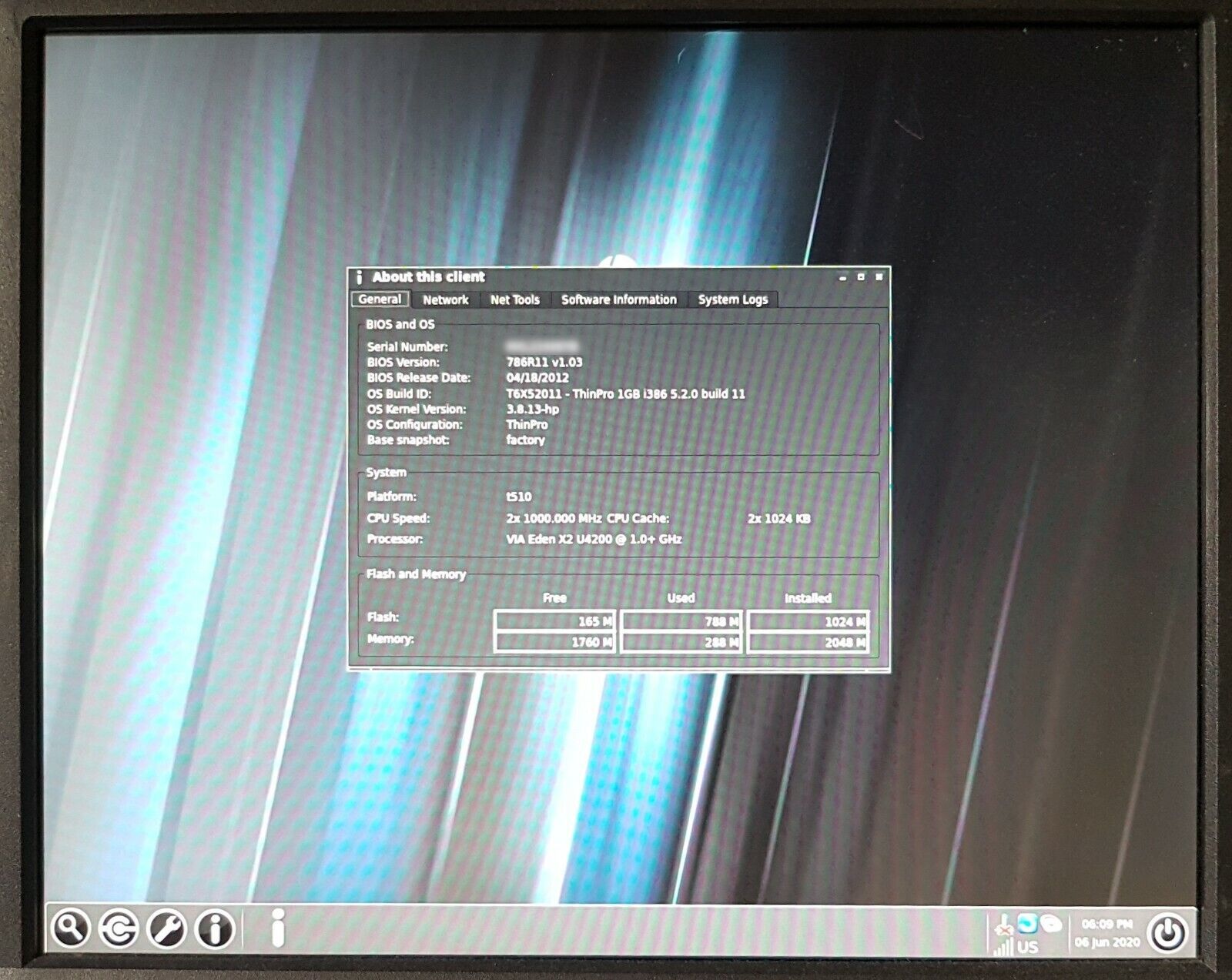Click BIOS version value 786R11 v1.03
Viewport: 1232px width, 980px height.
[x=544, y=362]
